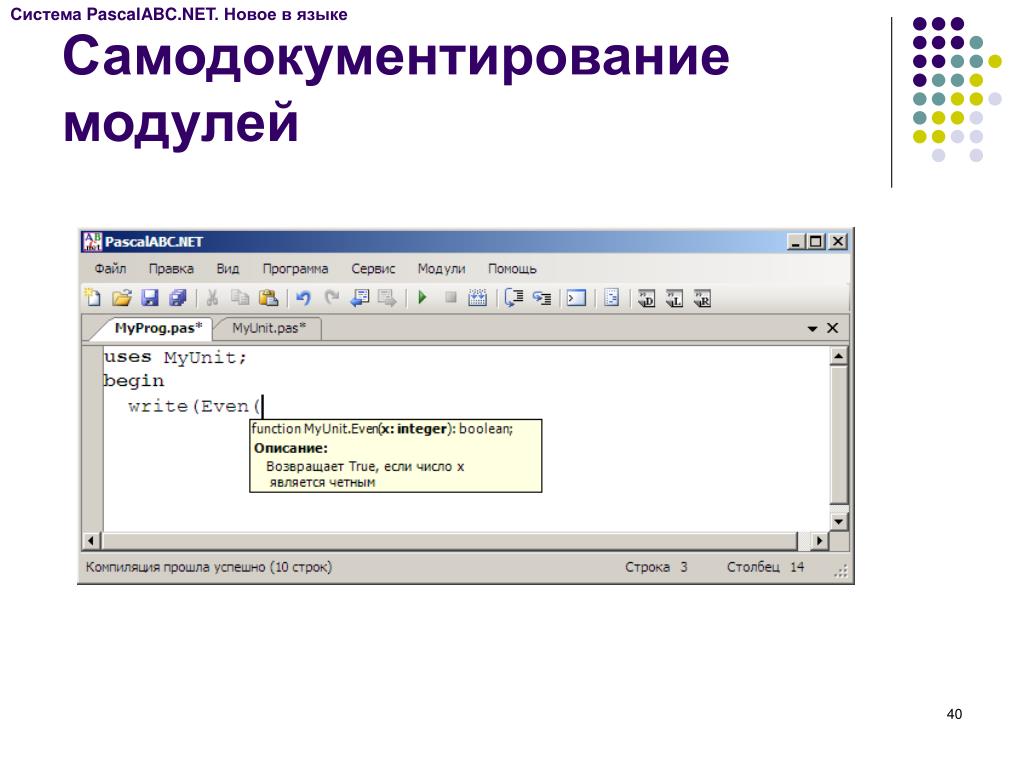Show the output window icon
The width and height of the screenshot is (1024, 768).
(x=576, y=298)
